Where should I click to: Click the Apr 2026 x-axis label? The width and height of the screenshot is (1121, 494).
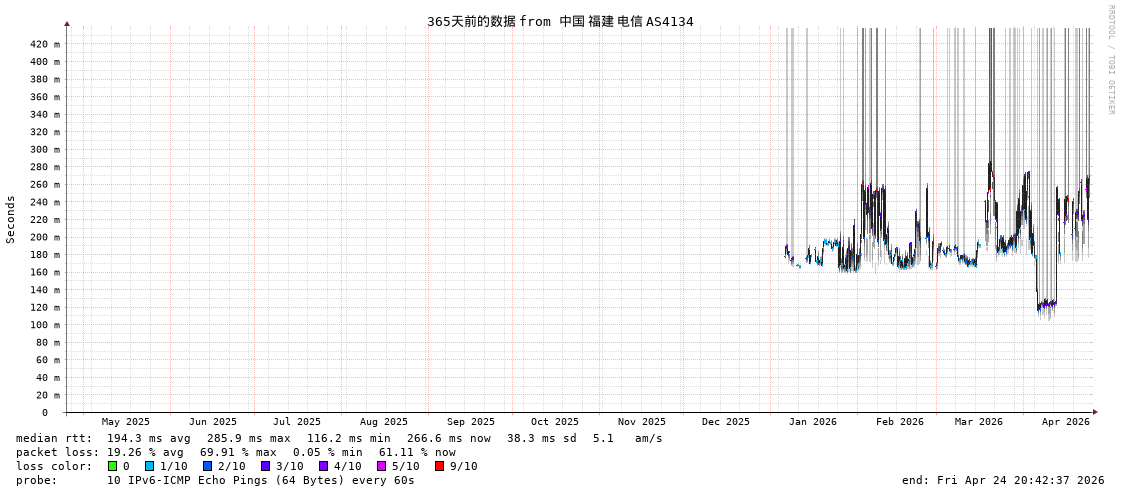[x=1065, y=422]
